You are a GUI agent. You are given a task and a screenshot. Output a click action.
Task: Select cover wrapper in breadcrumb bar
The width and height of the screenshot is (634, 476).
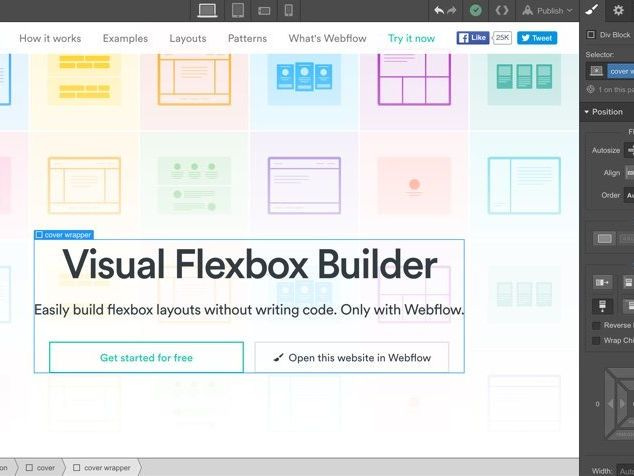(102, 468)
